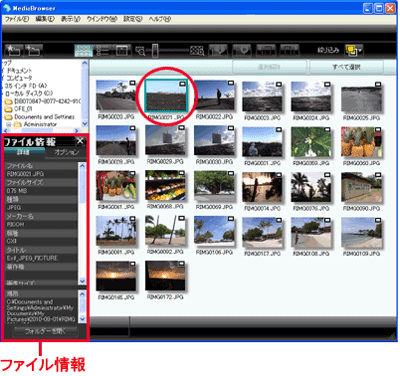Select the RIMG0069.JPG large tree thumbnail

[214, 186]
